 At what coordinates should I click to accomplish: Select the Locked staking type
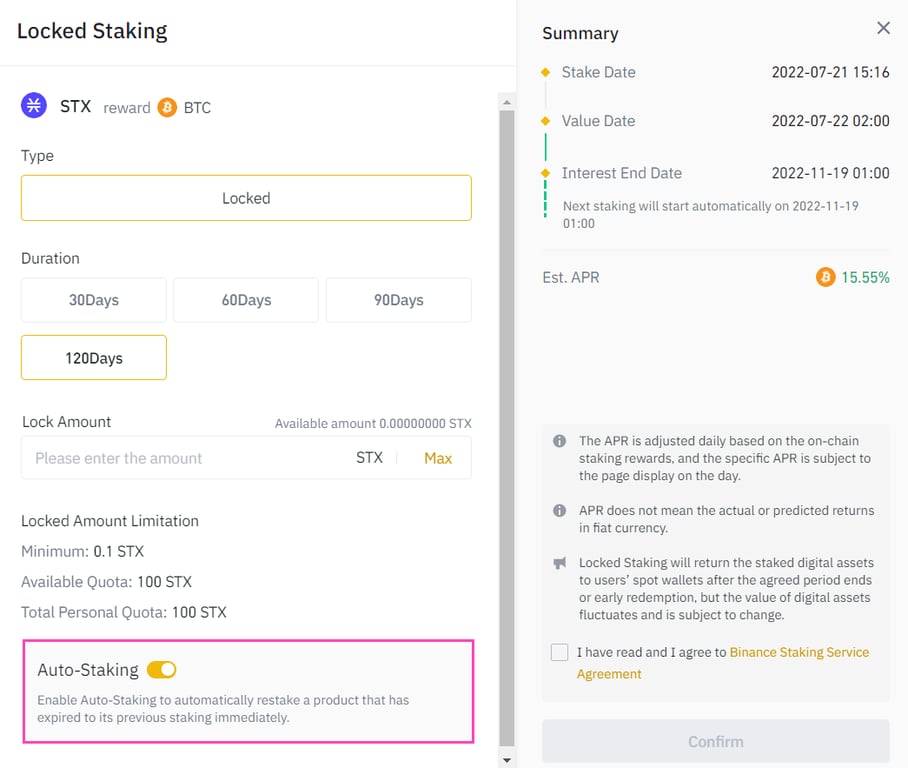(246, 198)
